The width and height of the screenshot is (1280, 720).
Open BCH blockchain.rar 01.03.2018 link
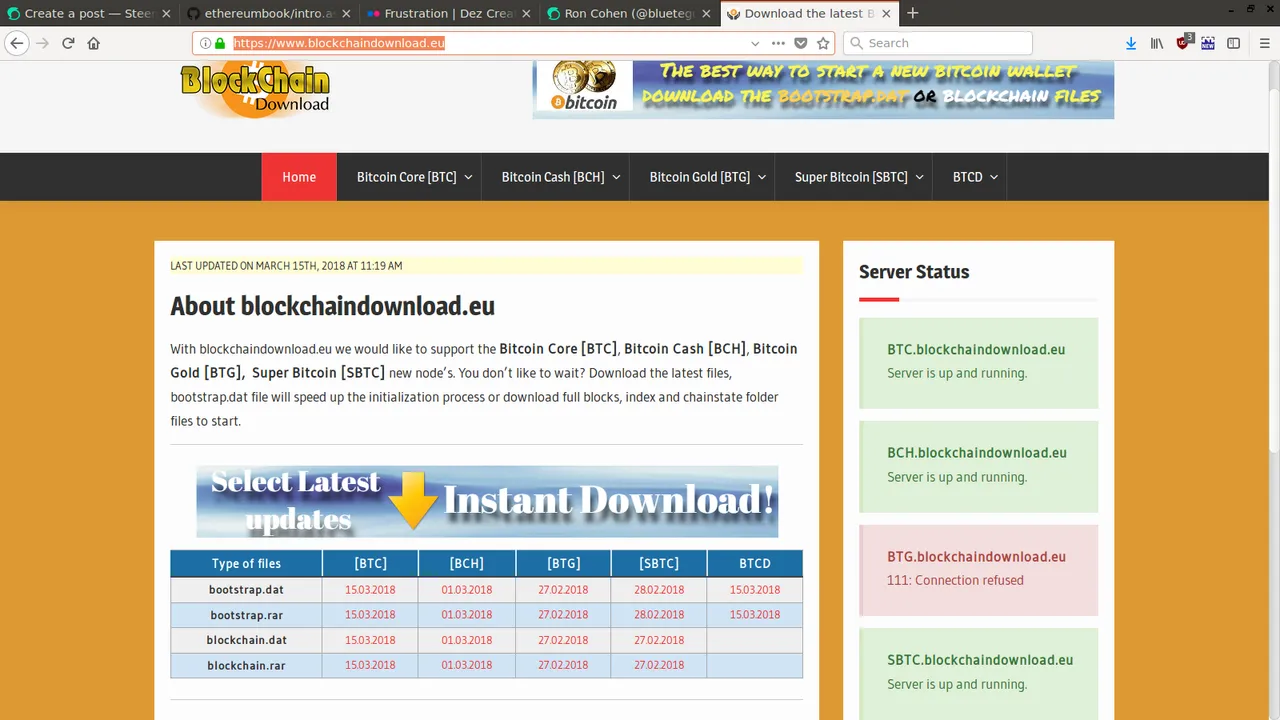[467, 665]
